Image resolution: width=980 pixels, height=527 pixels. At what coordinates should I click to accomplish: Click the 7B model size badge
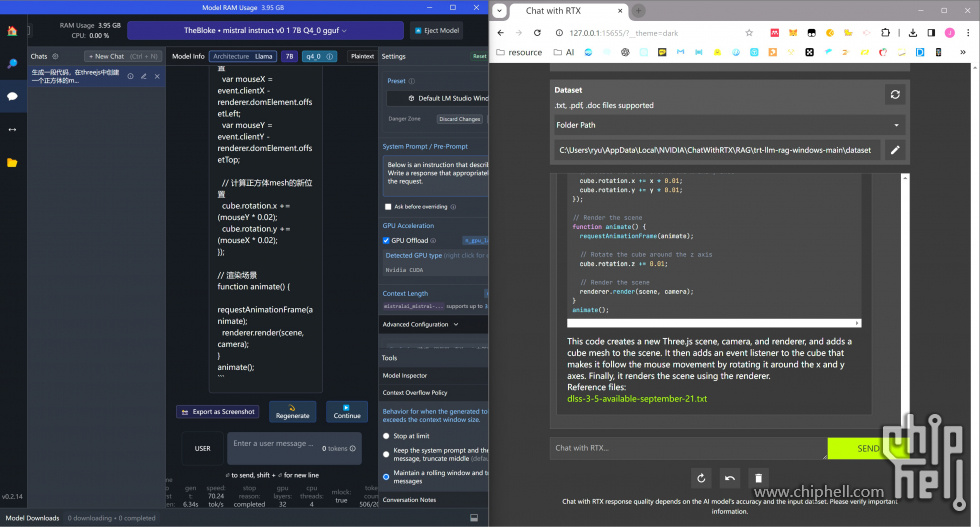coord(289,56)
